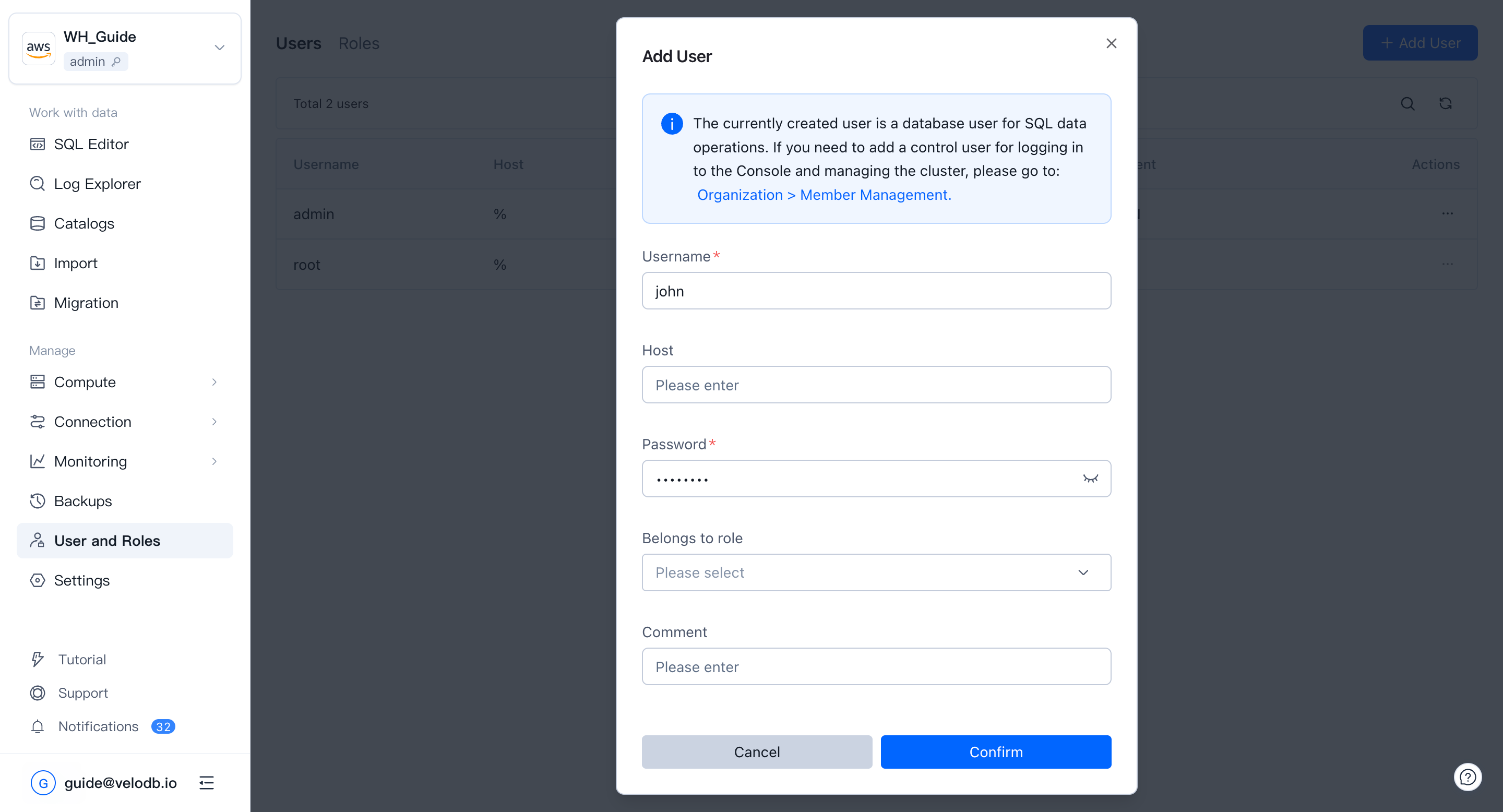Open Notifications in the sidebar
Viewport: 1503px width, 812px height.
pyautogui.click(x=97, y=726)
